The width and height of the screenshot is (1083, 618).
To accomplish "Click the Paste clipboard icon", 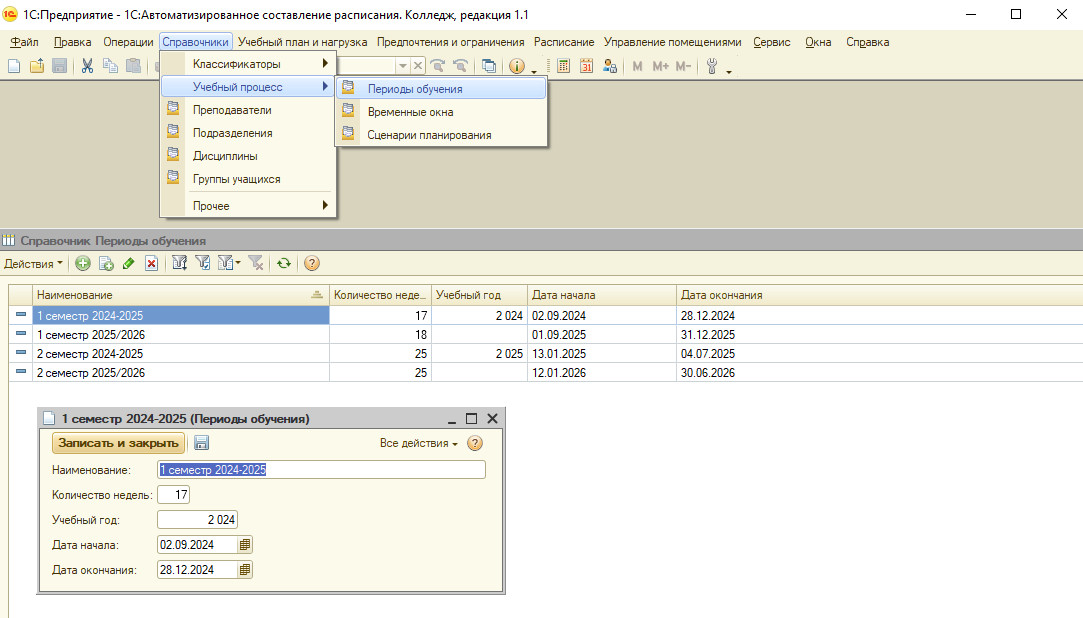I will (x=133, y=66).
